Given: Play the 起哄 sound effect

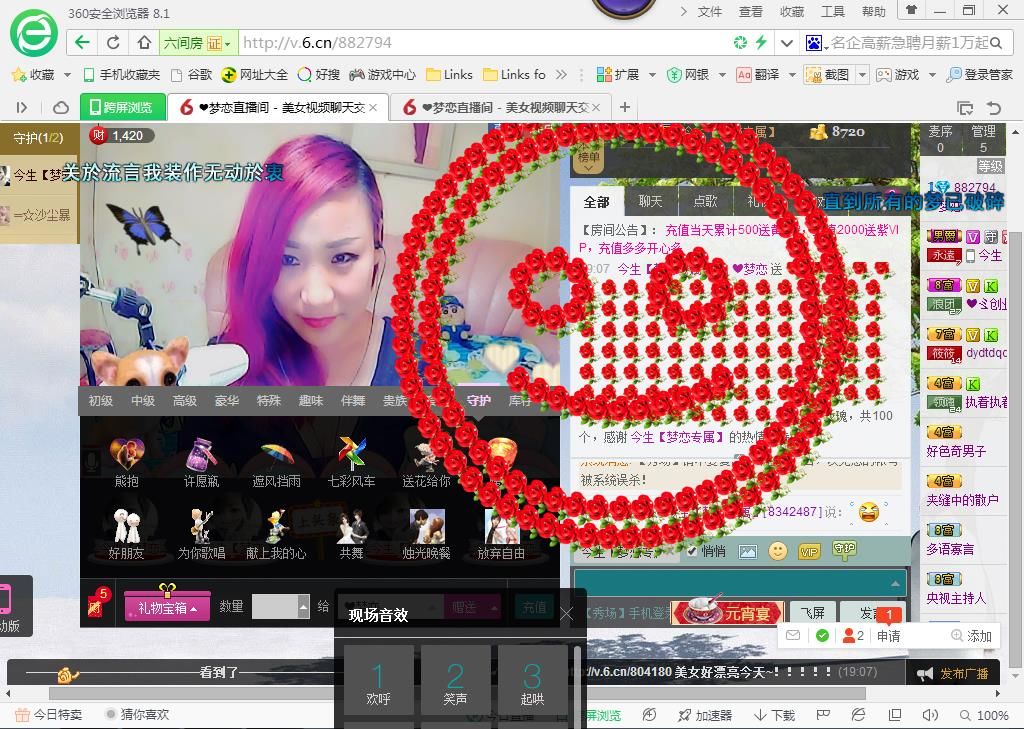Looking at the screenshot, I should [532, 680].
